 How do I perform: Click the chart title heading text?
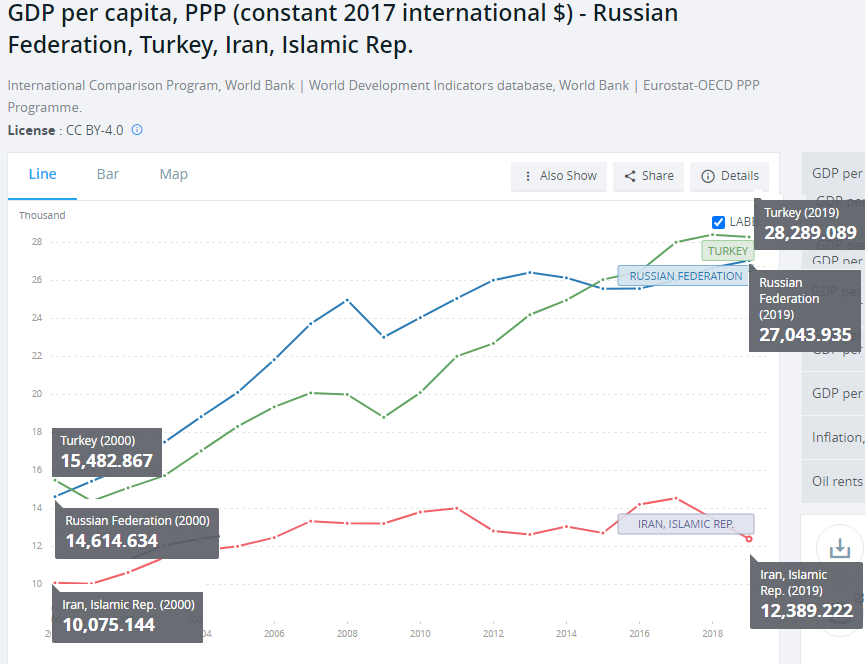343,29
